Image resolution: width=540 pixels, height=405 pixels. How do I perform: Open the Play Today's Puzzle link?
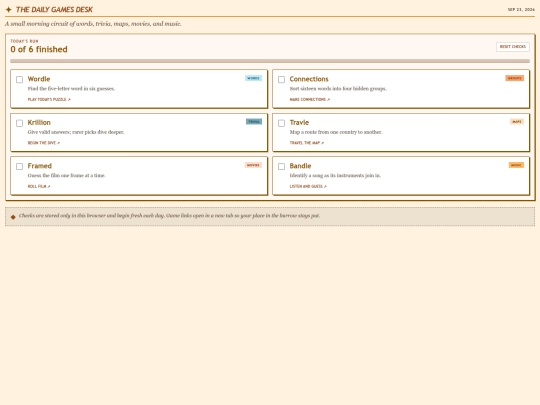click(49, 99)
